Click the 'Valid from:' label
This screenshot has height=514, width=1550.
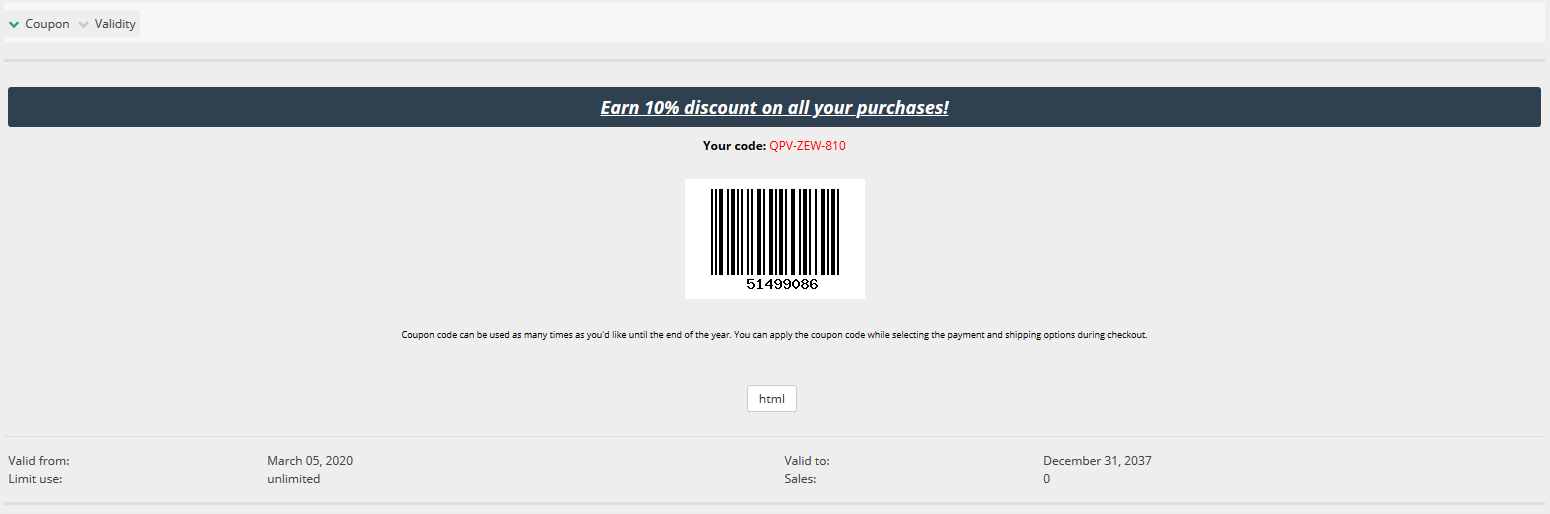[38, 461]
